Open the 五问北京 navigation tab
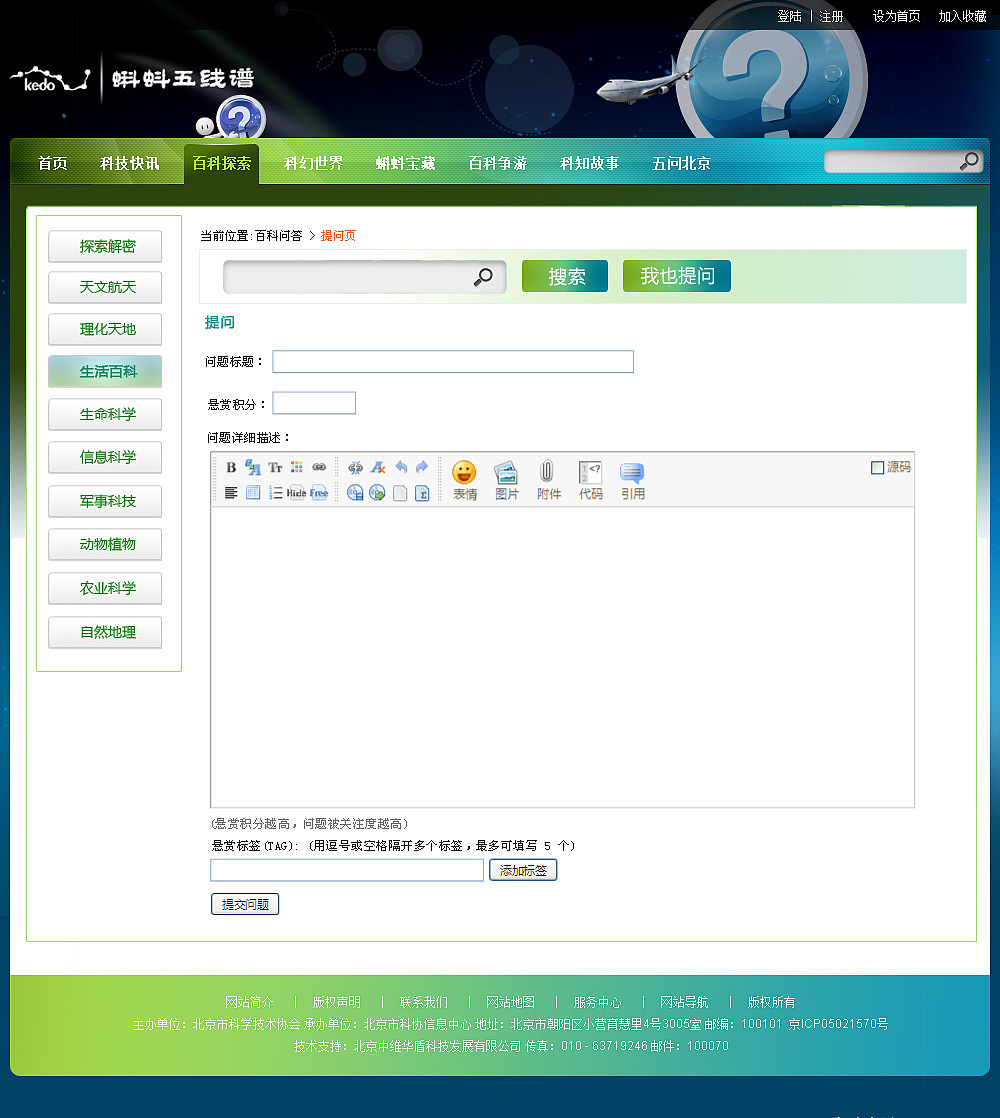 coord(681,163)
